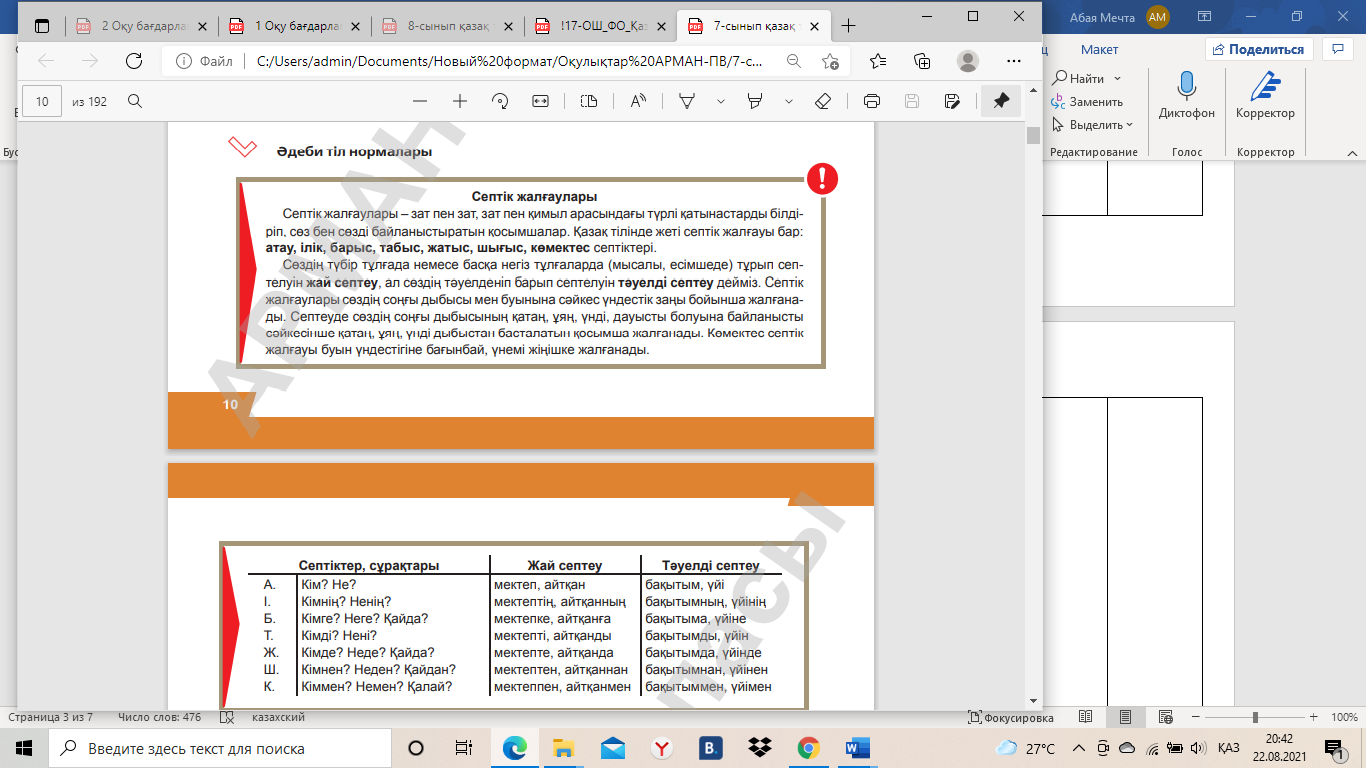
Task: Rotate the PDF page
Action: pyautogui.click(x=500, y=101)
